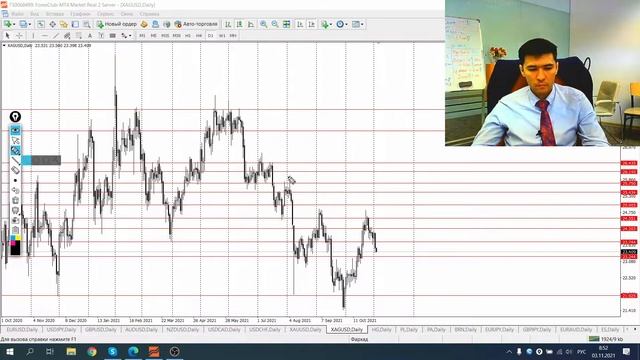This screenshot has width=640, height=360.
Task: Switch chart to bar chart mode
Action: (x=228, y=24)
